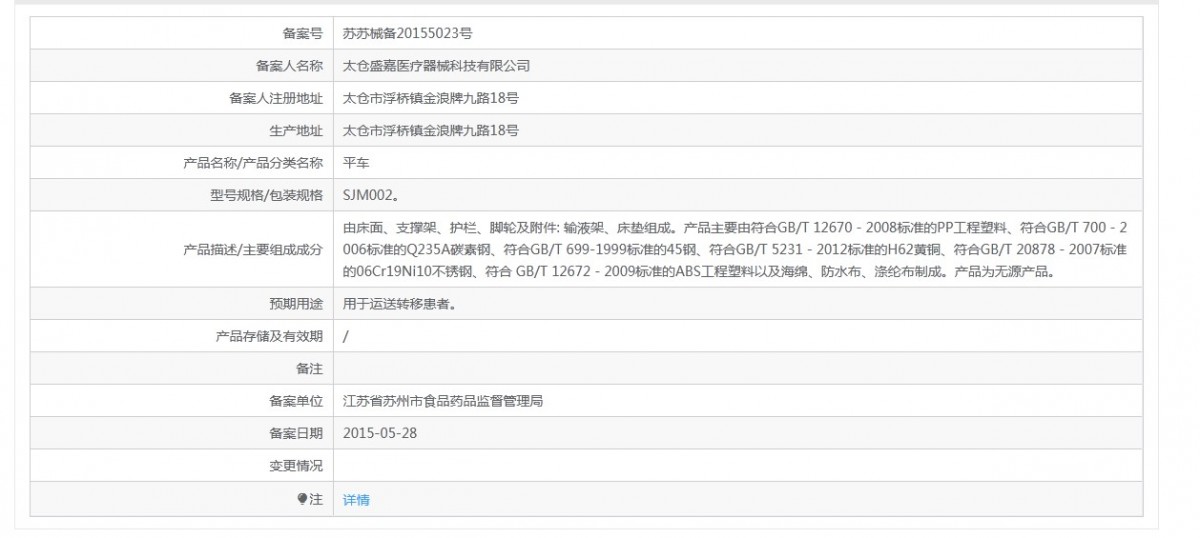Click the bullet icon beside 注 label

303,499
